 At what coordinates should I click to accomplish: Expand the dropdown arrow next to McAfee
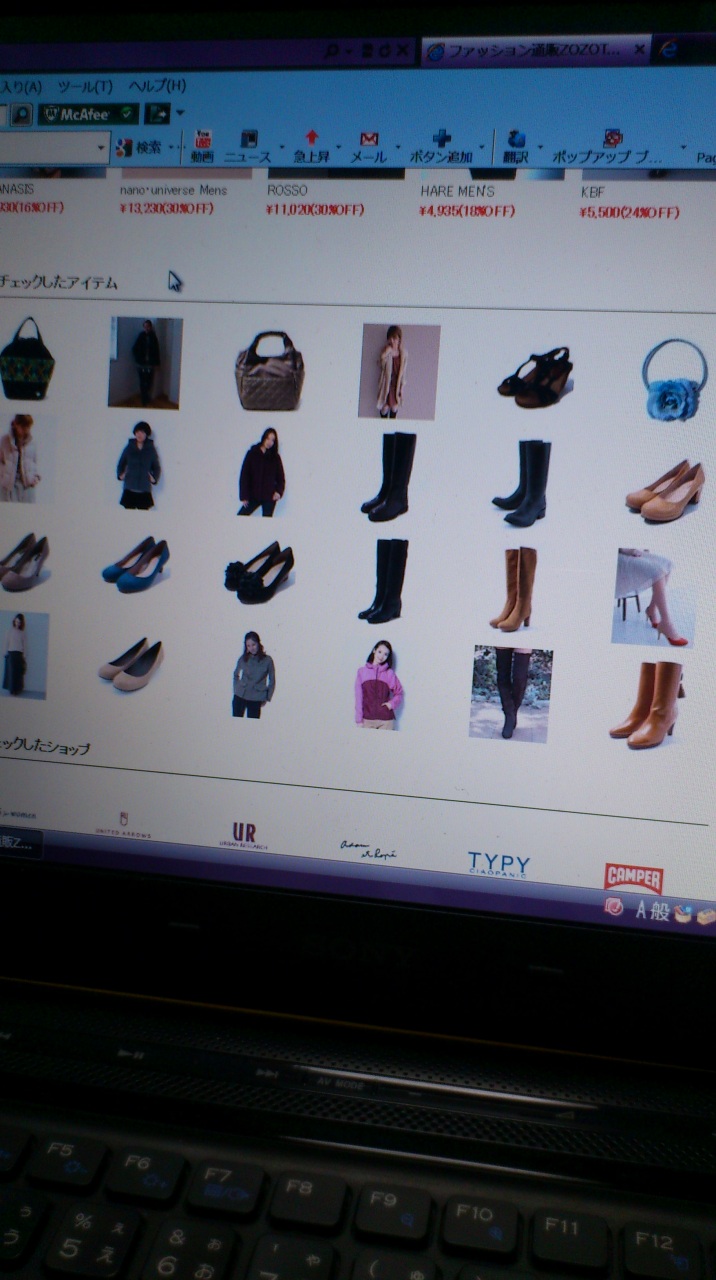[180, 113]
